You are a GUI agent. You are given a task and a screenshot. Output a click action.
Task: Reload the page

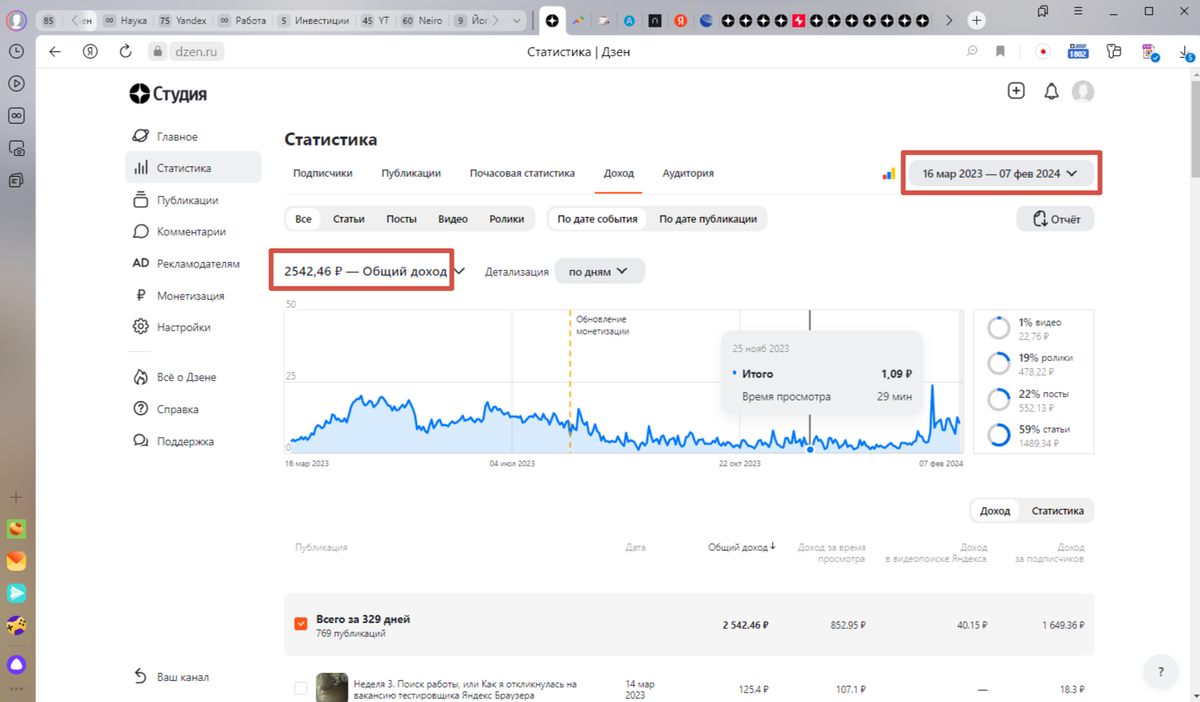click(x=125, y=51)
